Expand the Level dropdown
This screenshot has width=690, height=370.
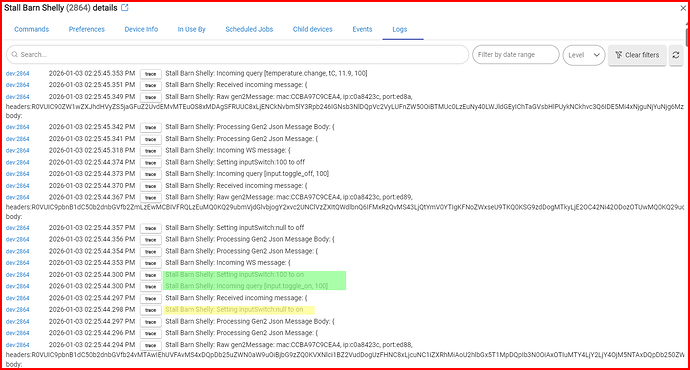(x=584, y=55)
